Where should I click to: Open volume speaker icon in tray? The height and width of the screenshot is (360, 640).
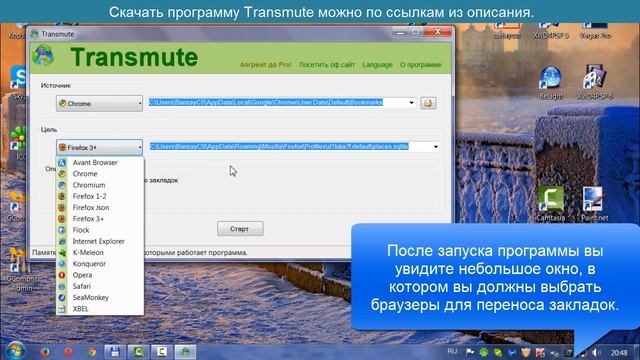pyautogui.click(x=596, y=352)
